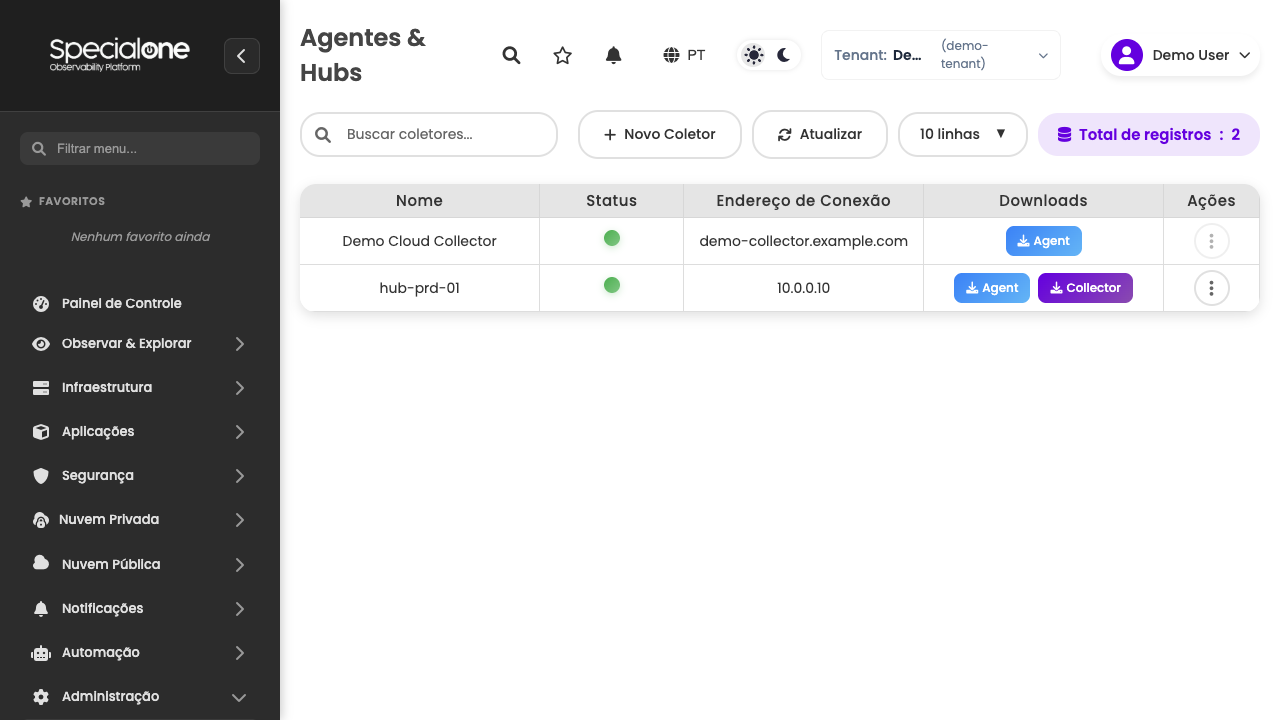Click the SpecialOne logo
The width and height of the screenshot is (1280, 720).
[x=120, y=54]
